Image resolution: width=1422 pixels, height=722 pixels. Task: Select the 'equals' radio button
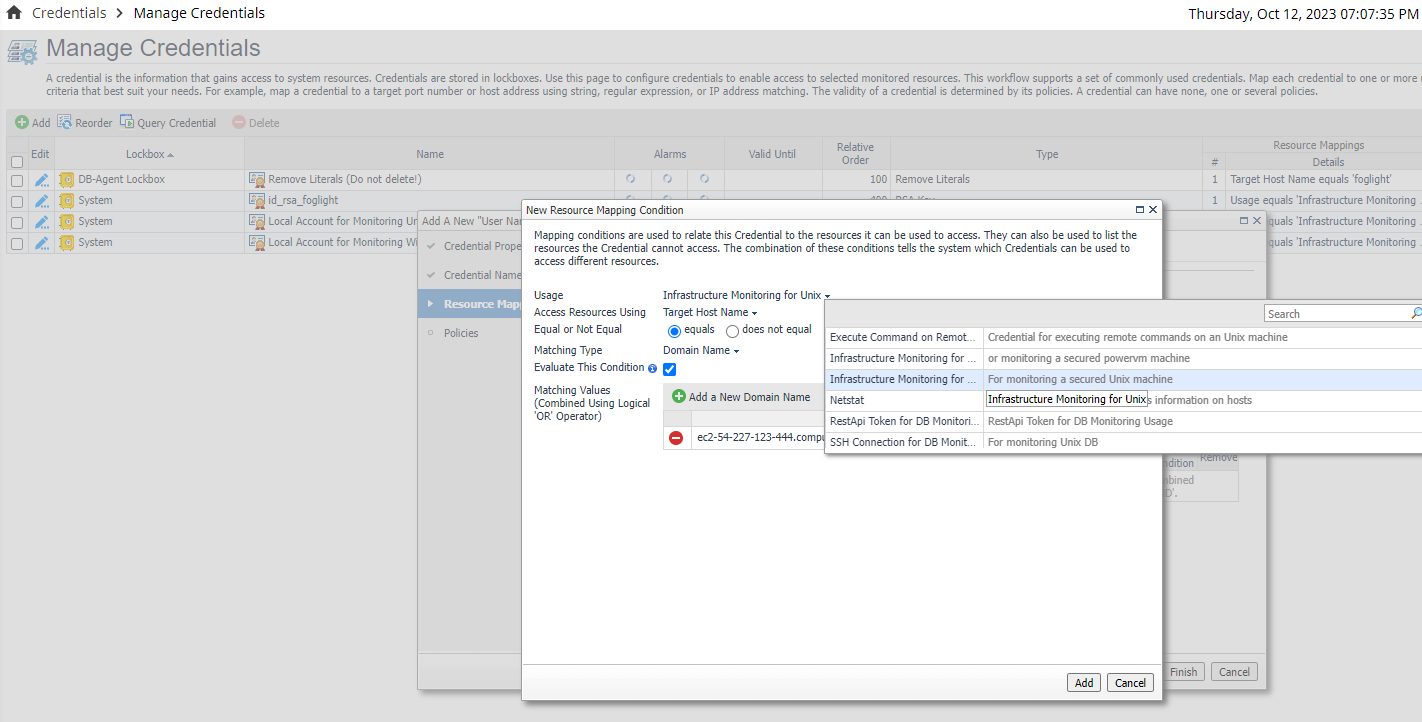[674, 331]
